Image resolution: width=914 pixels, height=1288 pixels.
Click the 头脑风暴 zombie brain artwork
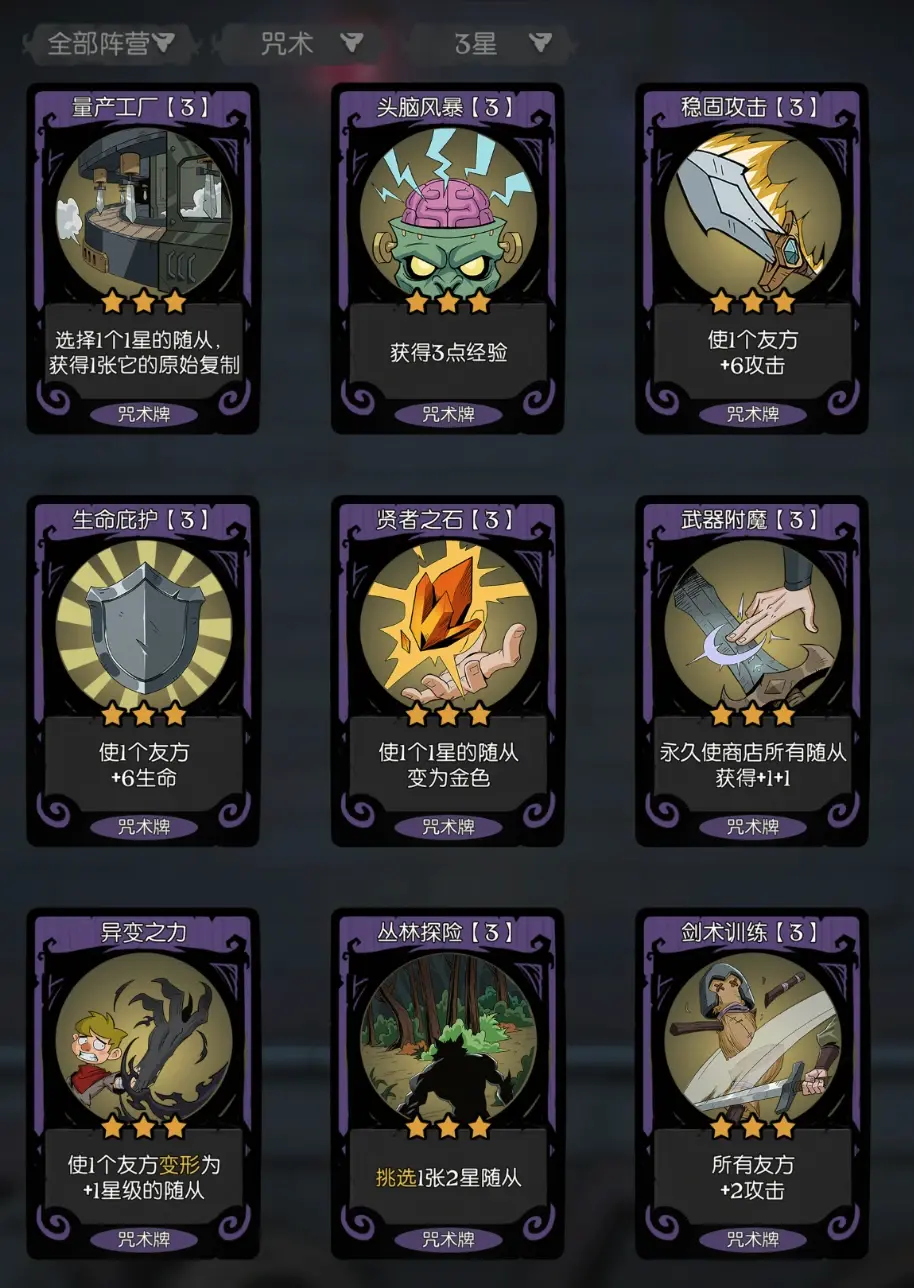[448, 210]
